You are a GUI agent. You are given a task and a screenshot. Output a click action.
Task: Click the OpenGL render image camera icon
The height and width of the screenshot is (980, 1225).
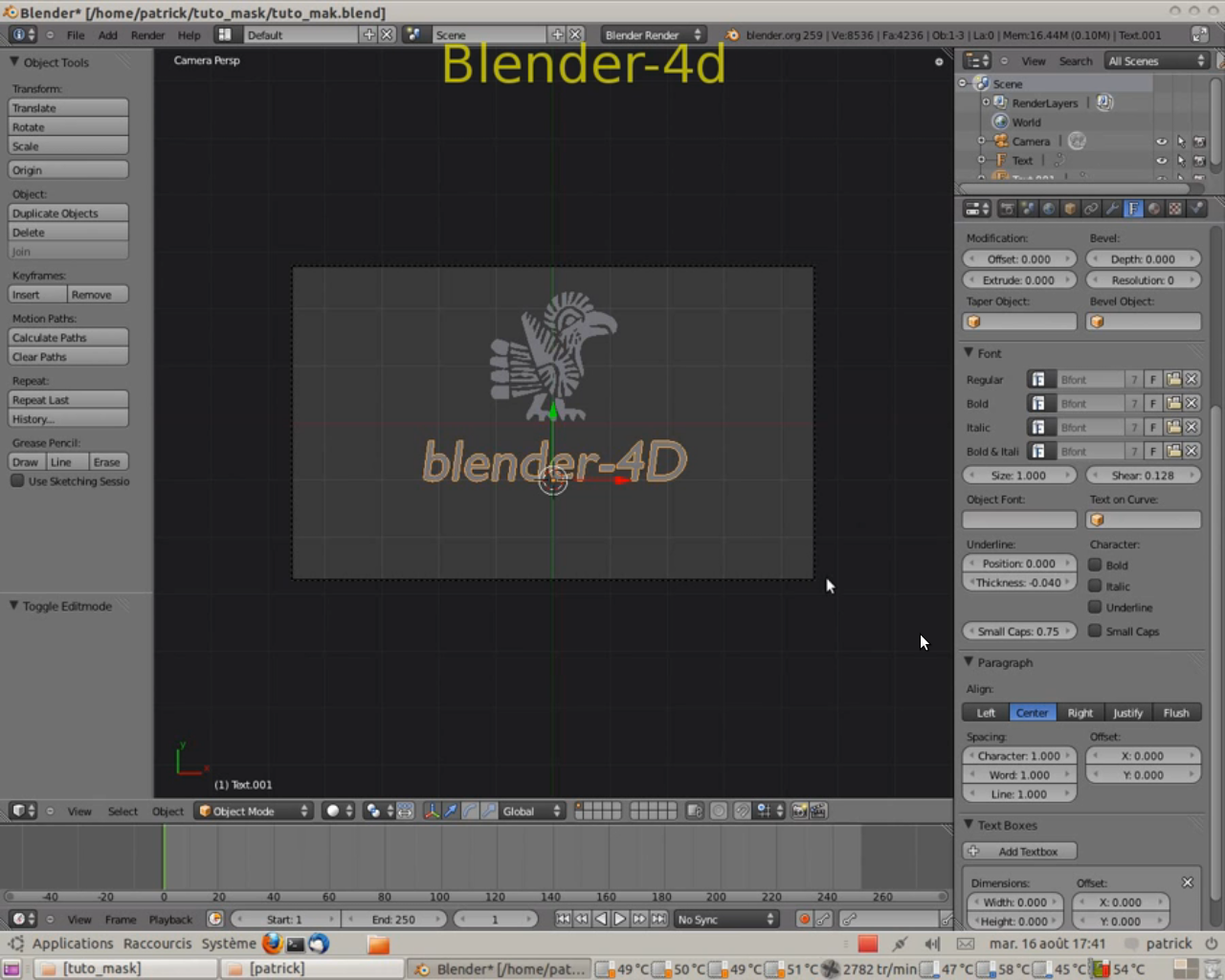point(799,811)
